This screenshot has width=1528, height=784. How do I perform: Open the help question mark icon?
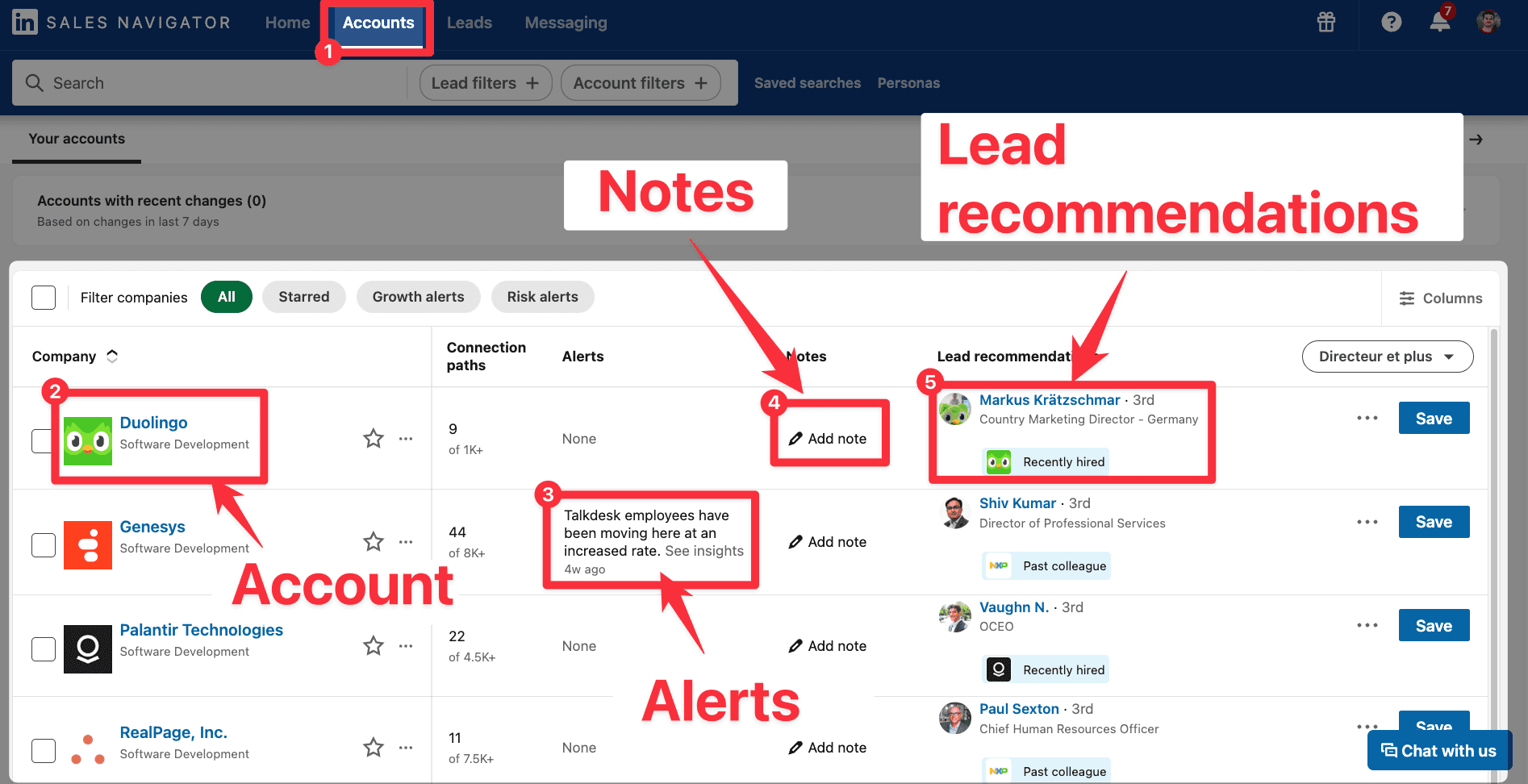point(1392,22)
